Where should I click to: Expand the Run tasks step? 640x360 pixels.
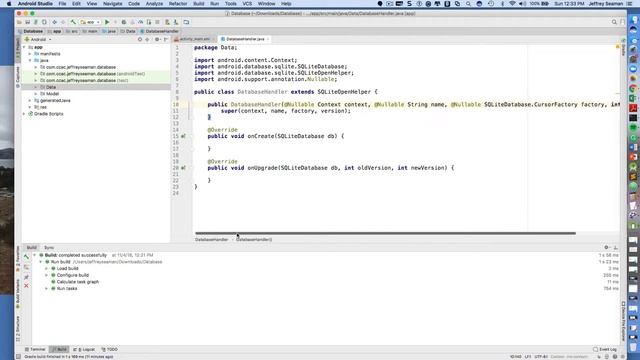tap(47, 289)
